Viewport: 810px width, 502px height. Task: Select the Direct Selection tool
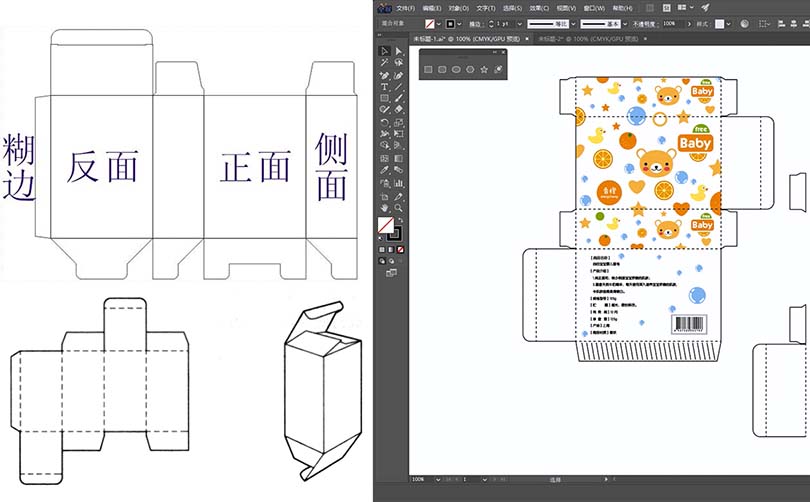coord(398,51)
